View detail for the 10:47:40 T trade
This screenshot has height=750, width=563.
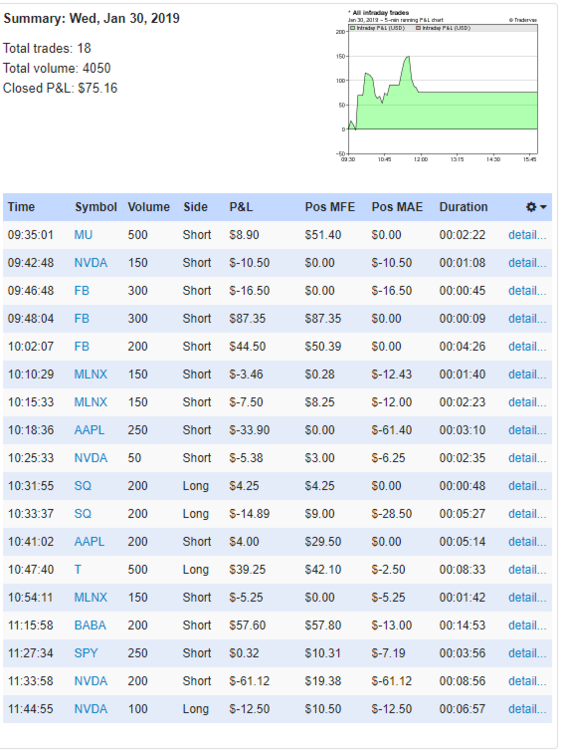[527, 570]
